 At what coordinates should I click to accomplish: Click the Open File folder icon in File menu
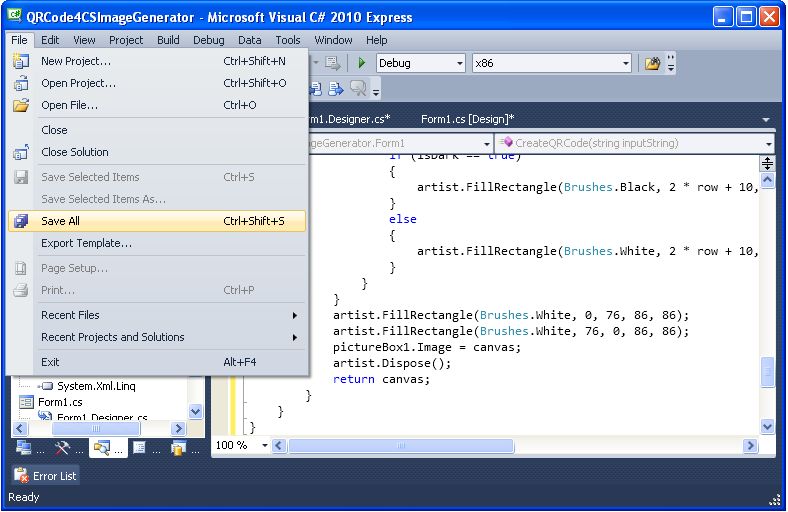(x=21, y=106)
